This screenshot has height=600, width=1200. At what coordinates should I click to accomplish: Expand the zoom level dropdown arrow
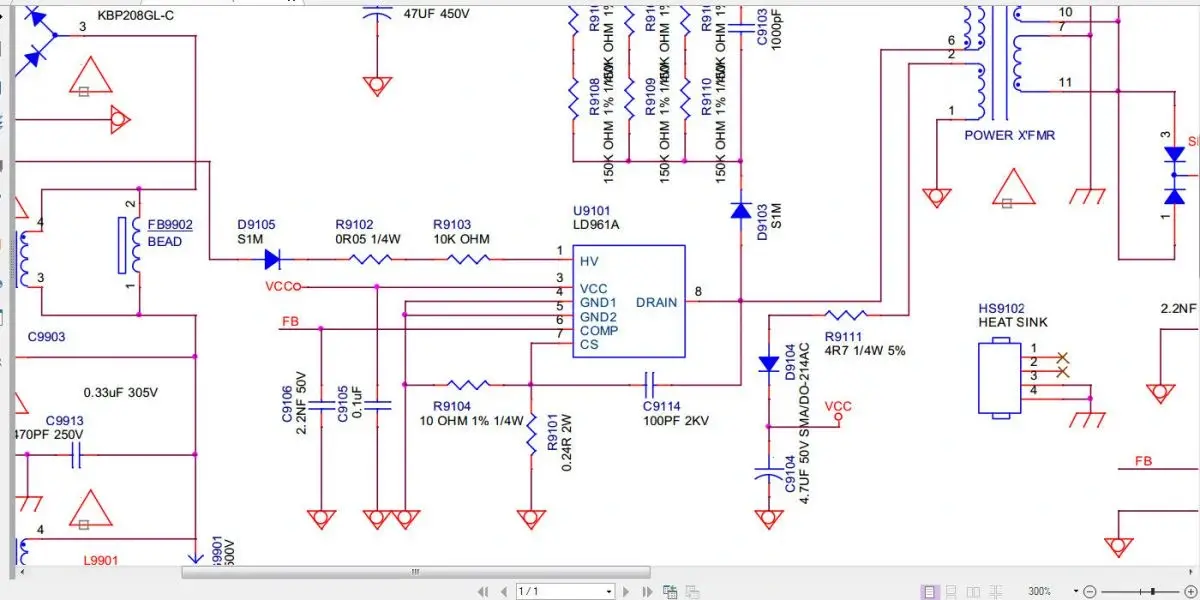point(1075,592)
